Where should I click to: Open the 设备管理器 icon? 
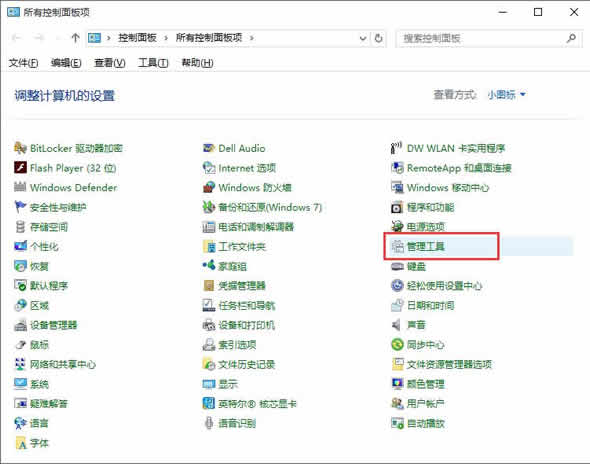20,325
